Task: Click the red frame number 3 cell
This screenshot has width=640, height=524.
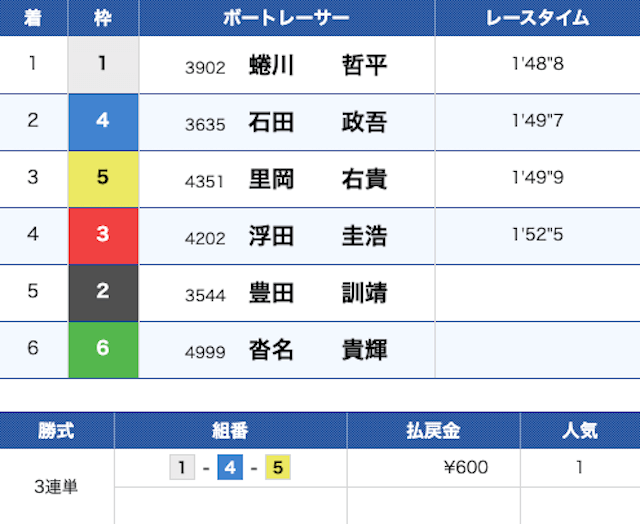Action: 103,236
